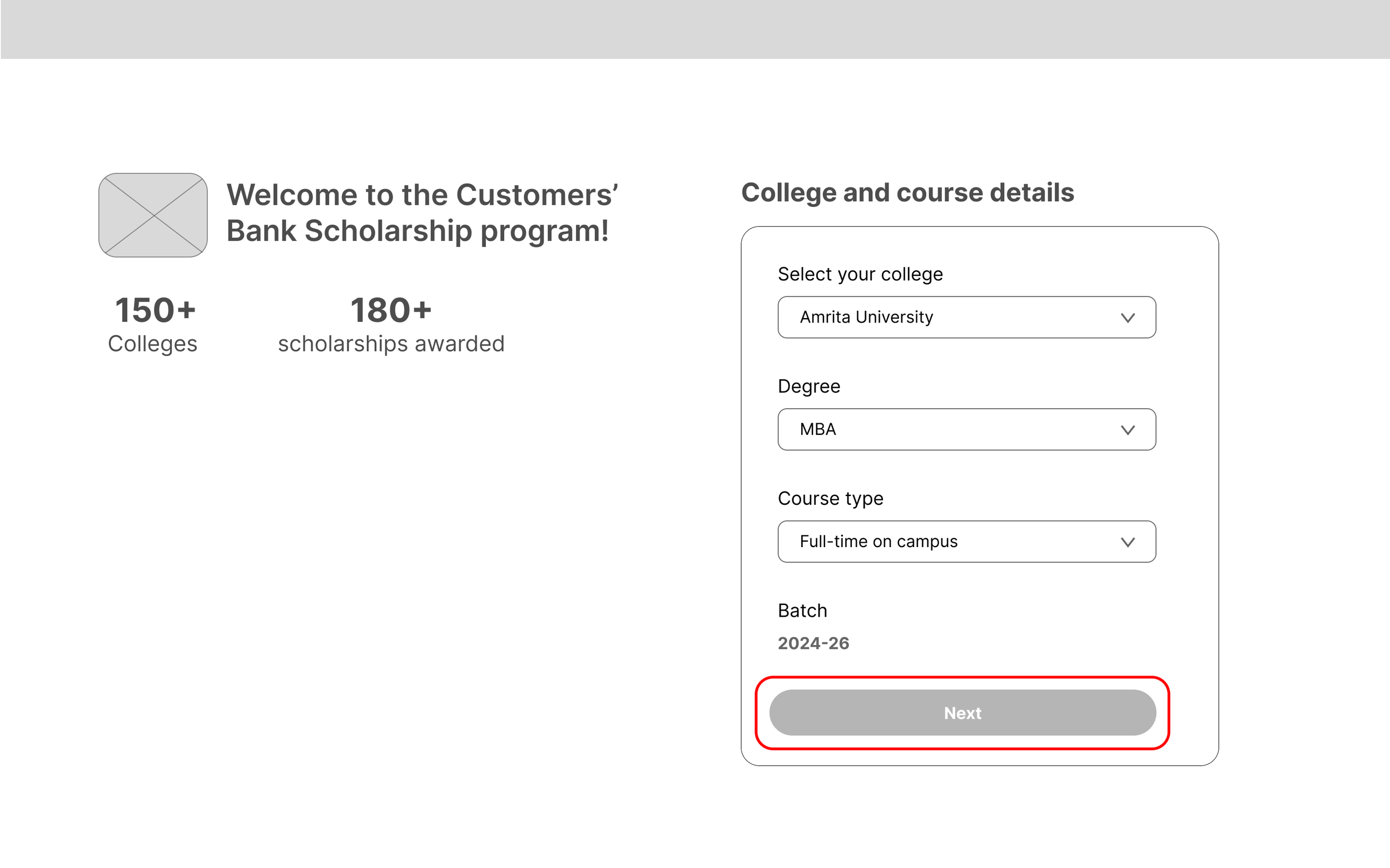1390x868 pixels.
Task: Open the Degree dropdown showing MBA
Action: (x=966, y=429)
